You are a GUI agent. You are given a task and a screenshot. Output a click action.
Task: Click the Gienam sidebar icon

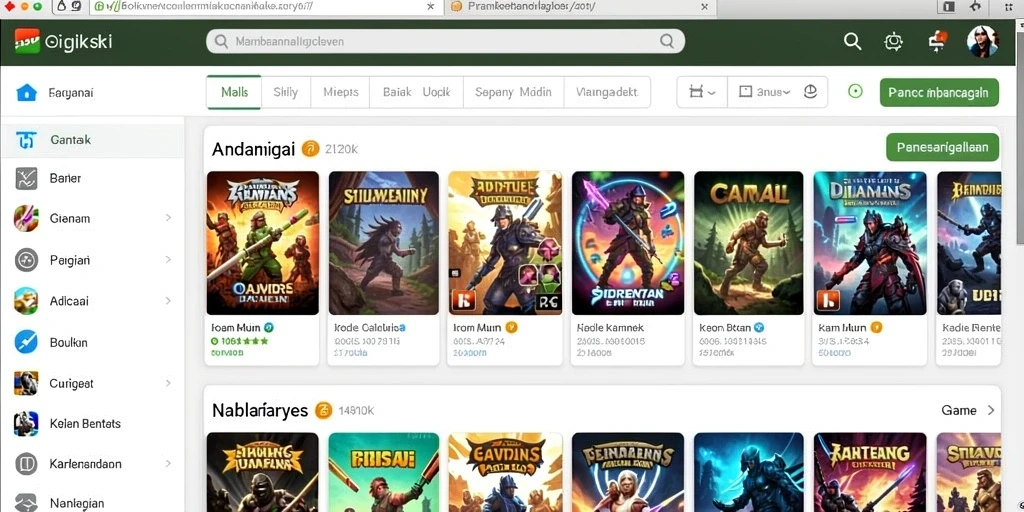point(26,219)
